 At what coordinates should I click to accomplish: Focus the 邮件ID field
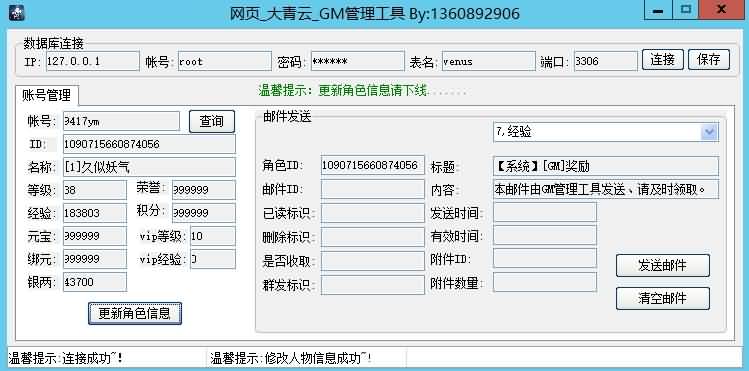tap(373, 189)
